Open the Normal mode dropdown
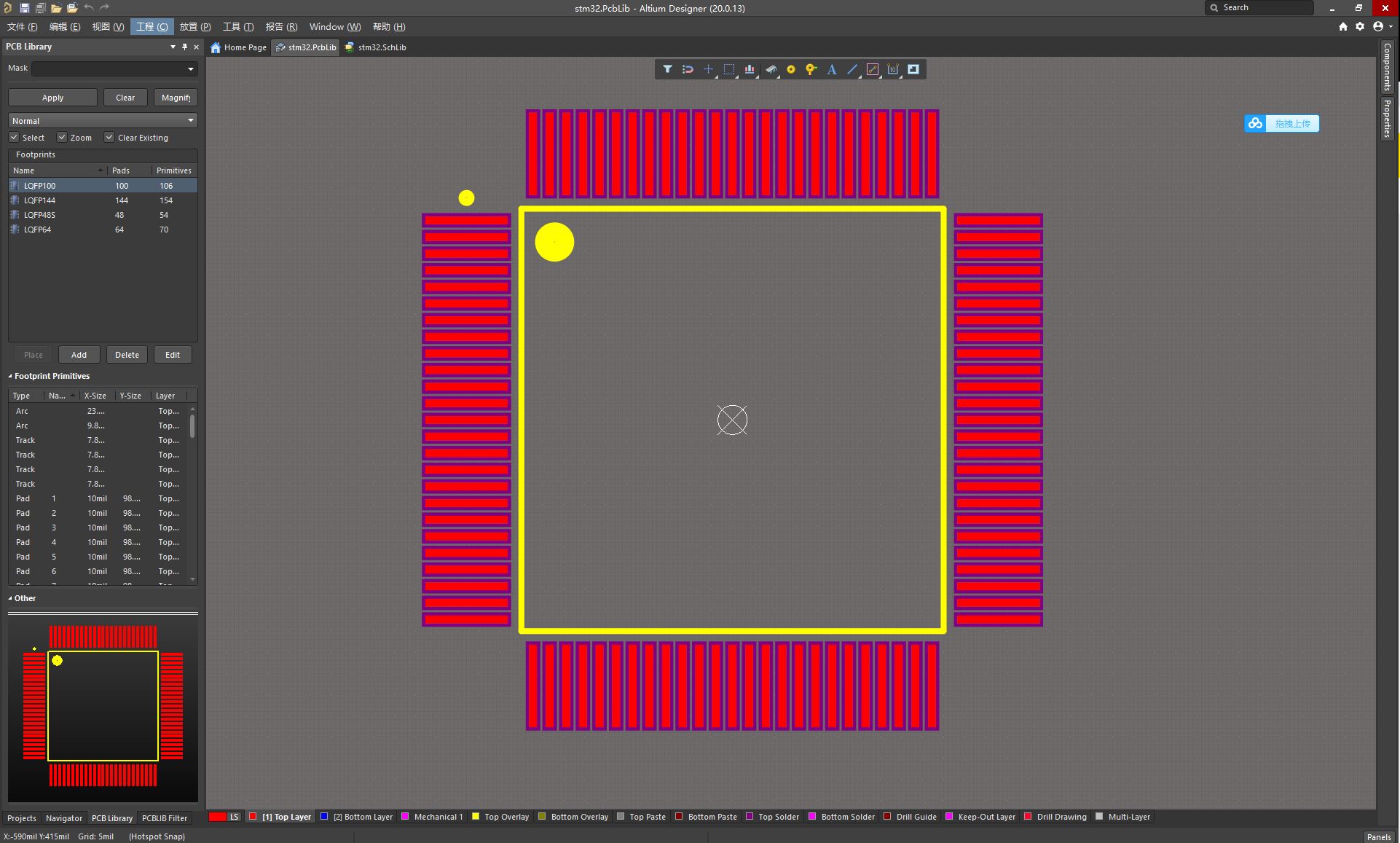Screen dimensions: 1400x843 point(103,120)
